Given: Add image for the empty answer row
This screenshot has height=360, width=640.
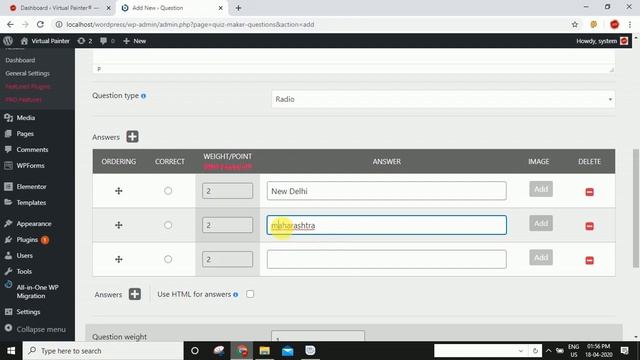Looking at the screenshot, I should (541, 258).
